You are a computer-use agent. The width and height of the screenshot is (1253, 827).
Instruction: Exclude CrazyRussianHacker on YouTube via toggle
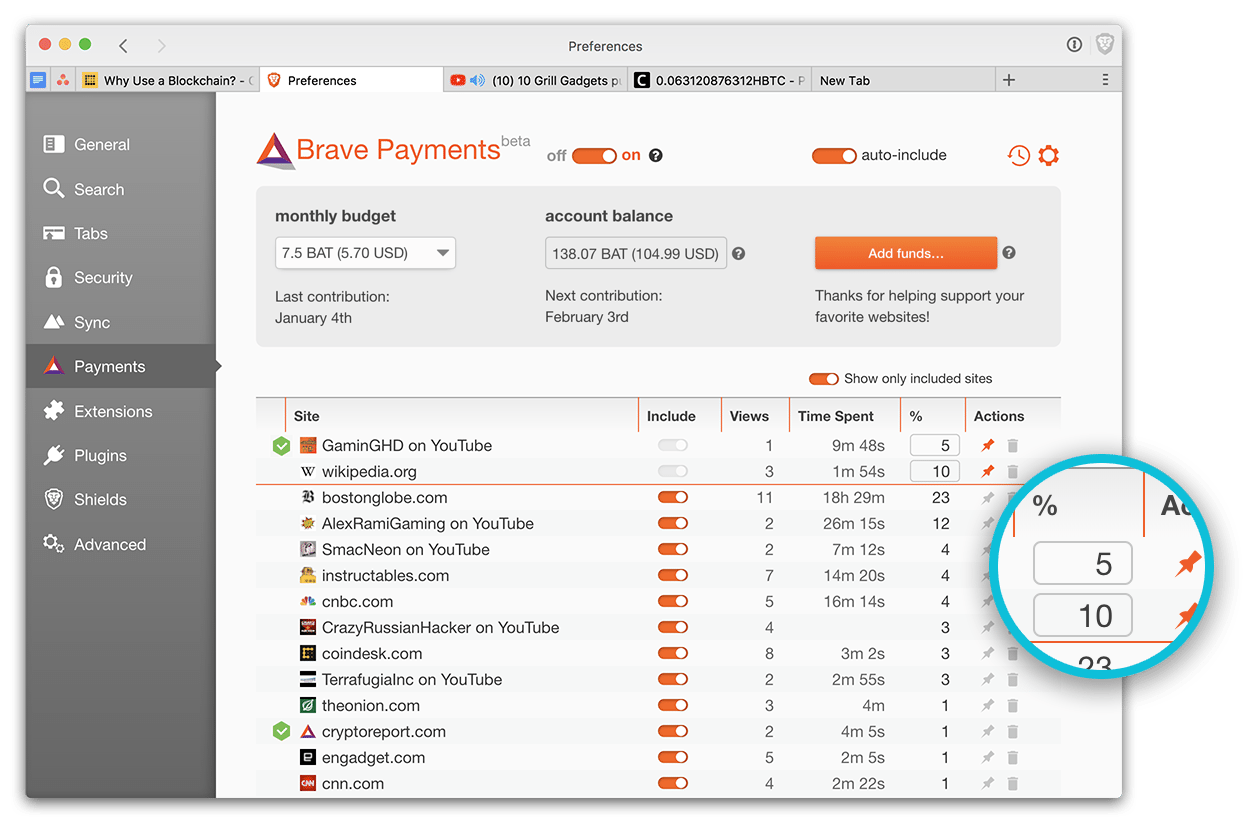[x=673, y=627]
